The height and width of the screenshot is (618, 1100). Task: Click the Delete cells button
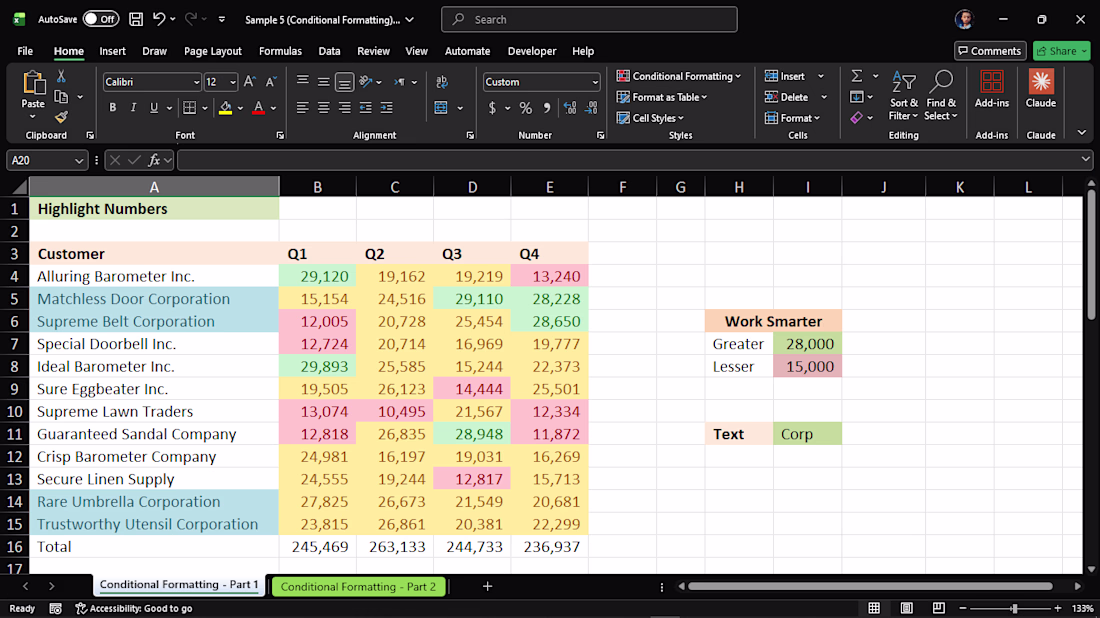[786, 97]
